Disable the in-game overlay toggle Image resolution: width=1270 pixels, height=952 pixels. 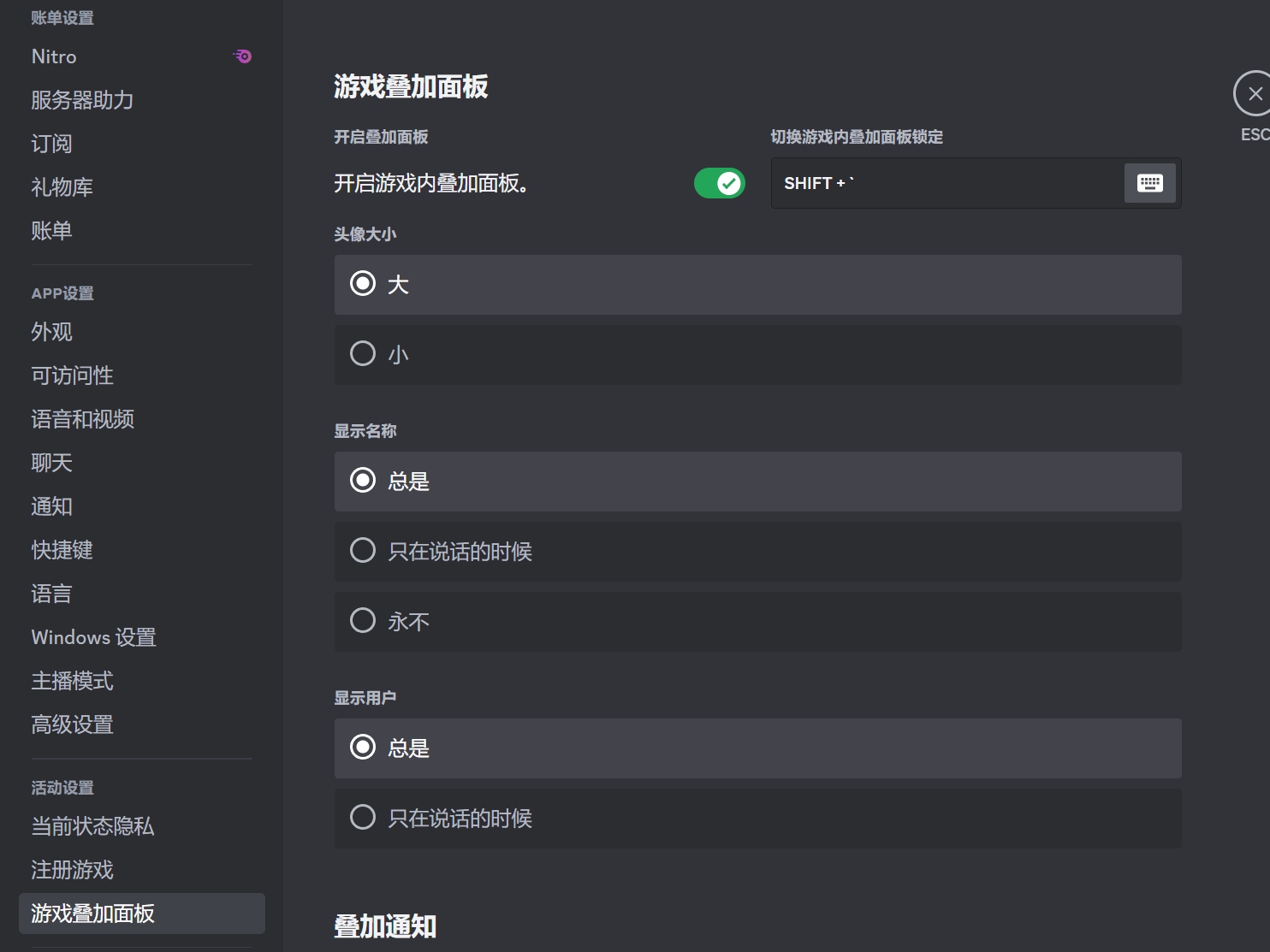coord(719,183)
